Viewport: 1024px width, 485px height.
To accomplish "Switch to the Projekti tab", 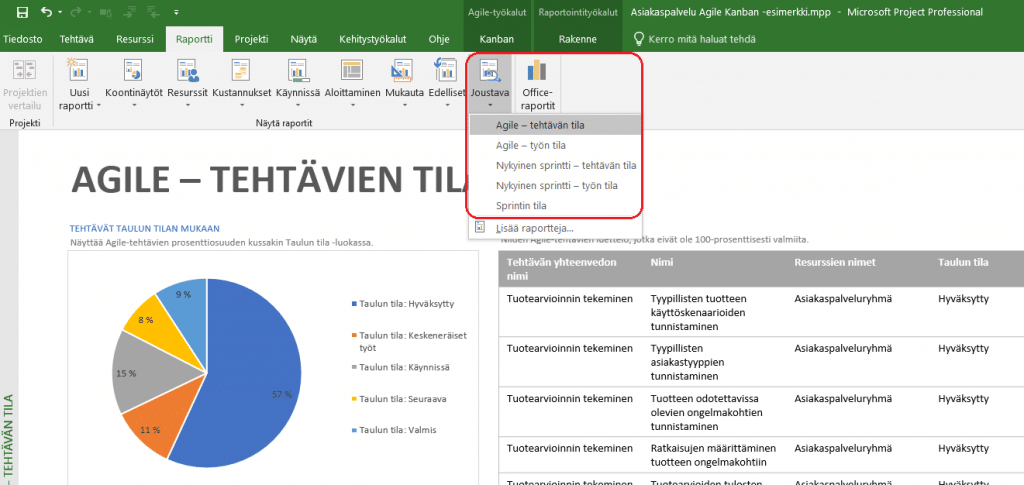I will [251, 39].
